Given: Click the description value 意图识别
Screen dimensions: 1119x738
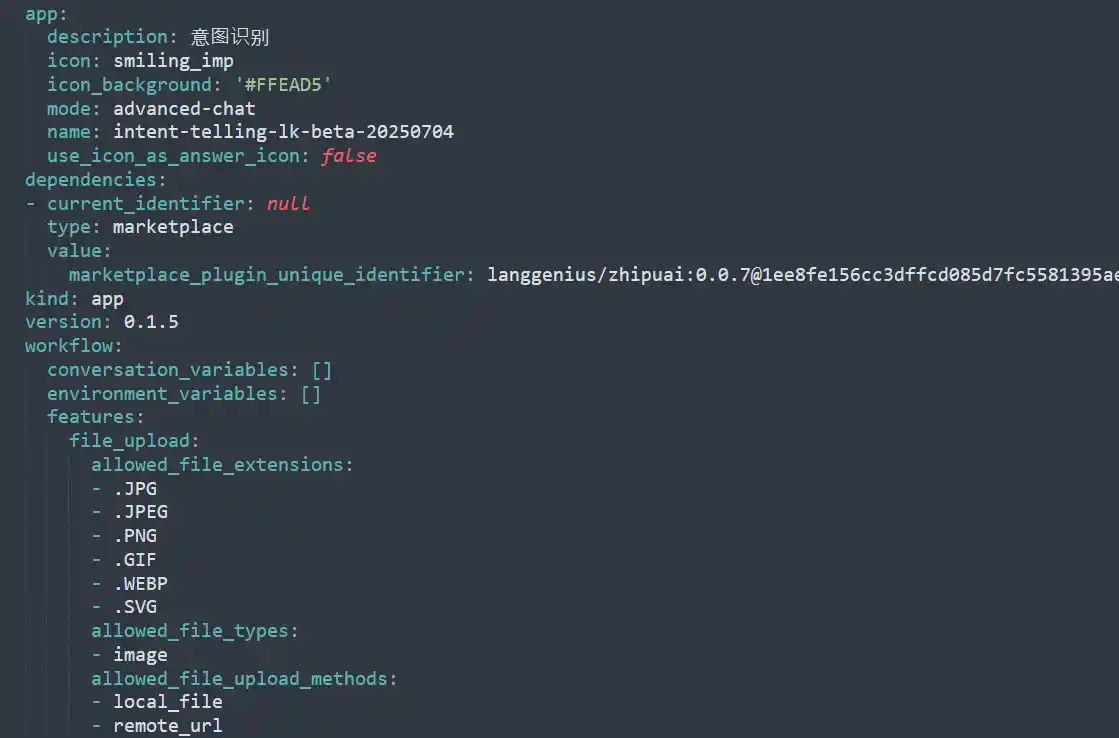Looking at the screenshot, I should 230,37.
